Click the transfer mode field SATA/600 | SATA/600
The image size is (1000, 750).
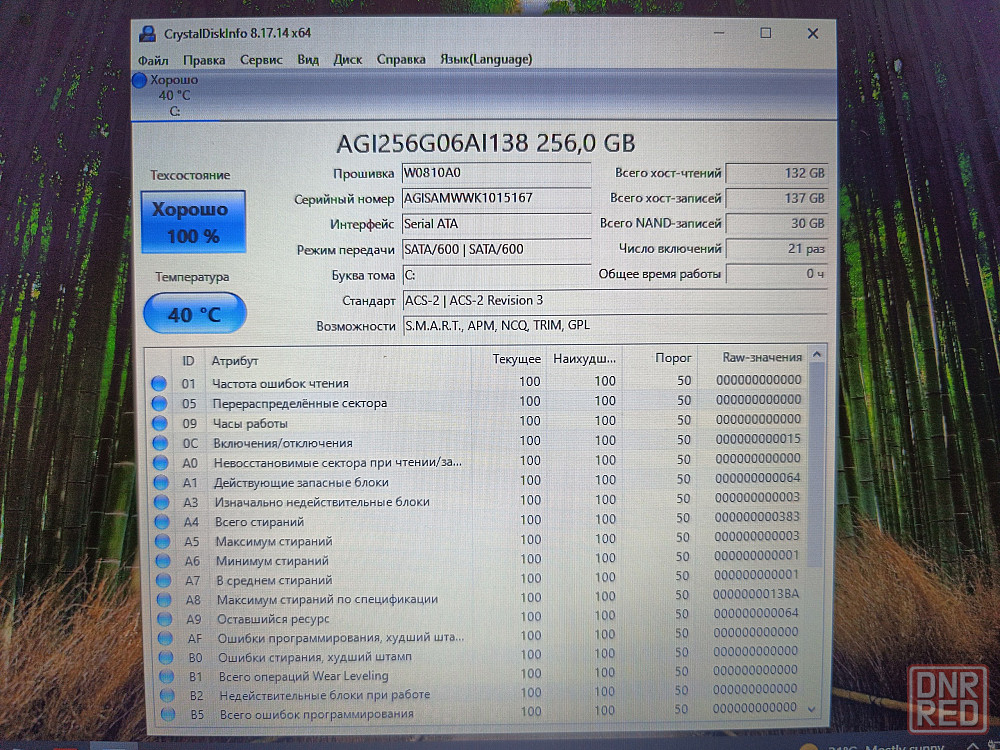[496, 249]
